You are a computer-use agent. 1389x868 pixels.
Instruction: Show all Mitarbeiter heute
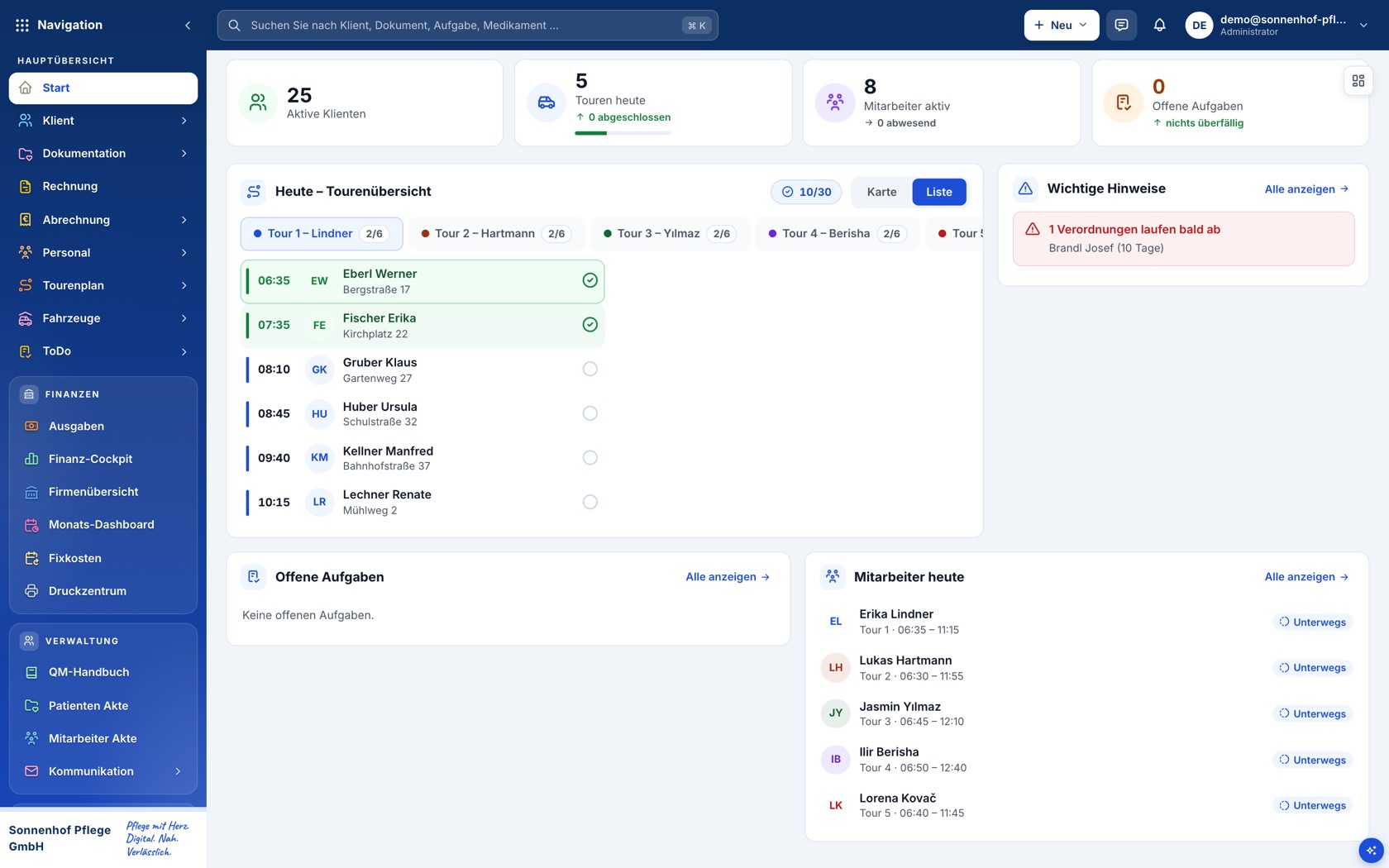1306,577
